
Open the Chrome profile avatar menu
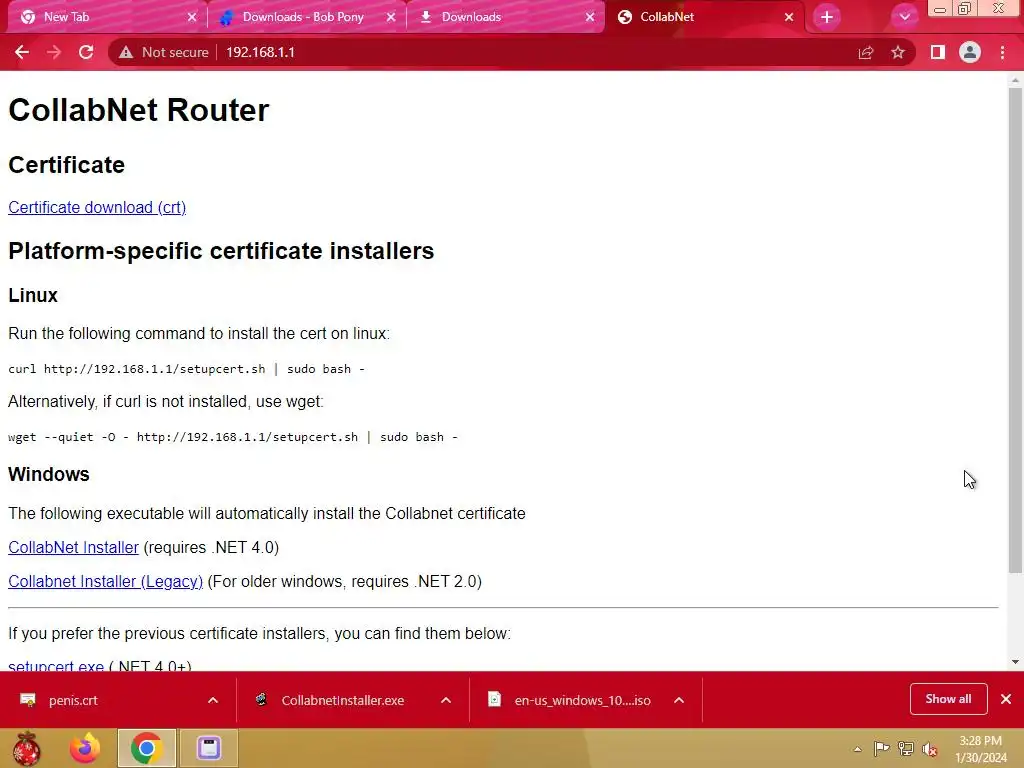pos(970,52)
